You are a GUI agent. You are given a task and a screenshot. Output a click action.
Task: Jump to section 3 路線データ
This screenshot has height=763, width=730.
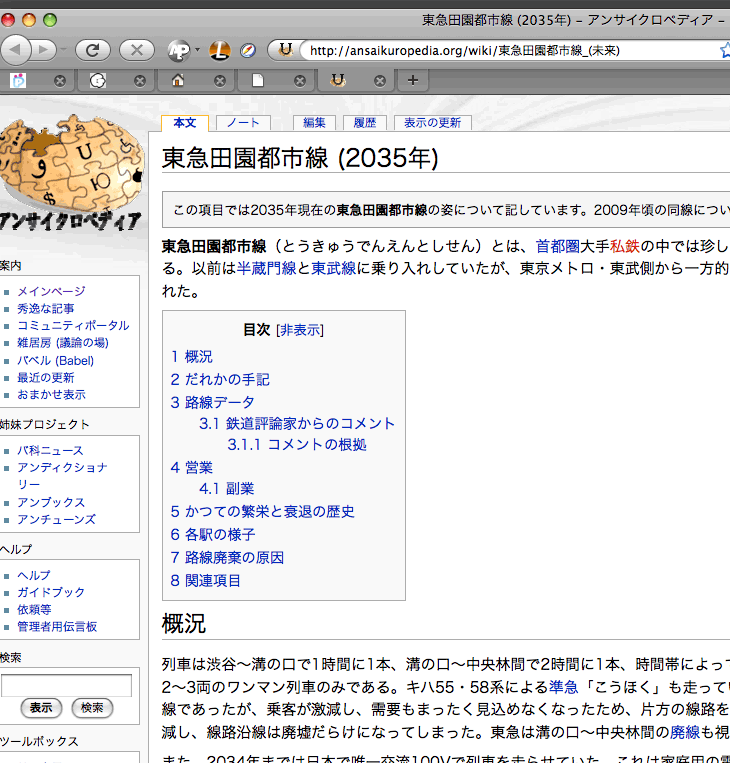(212, 402)
